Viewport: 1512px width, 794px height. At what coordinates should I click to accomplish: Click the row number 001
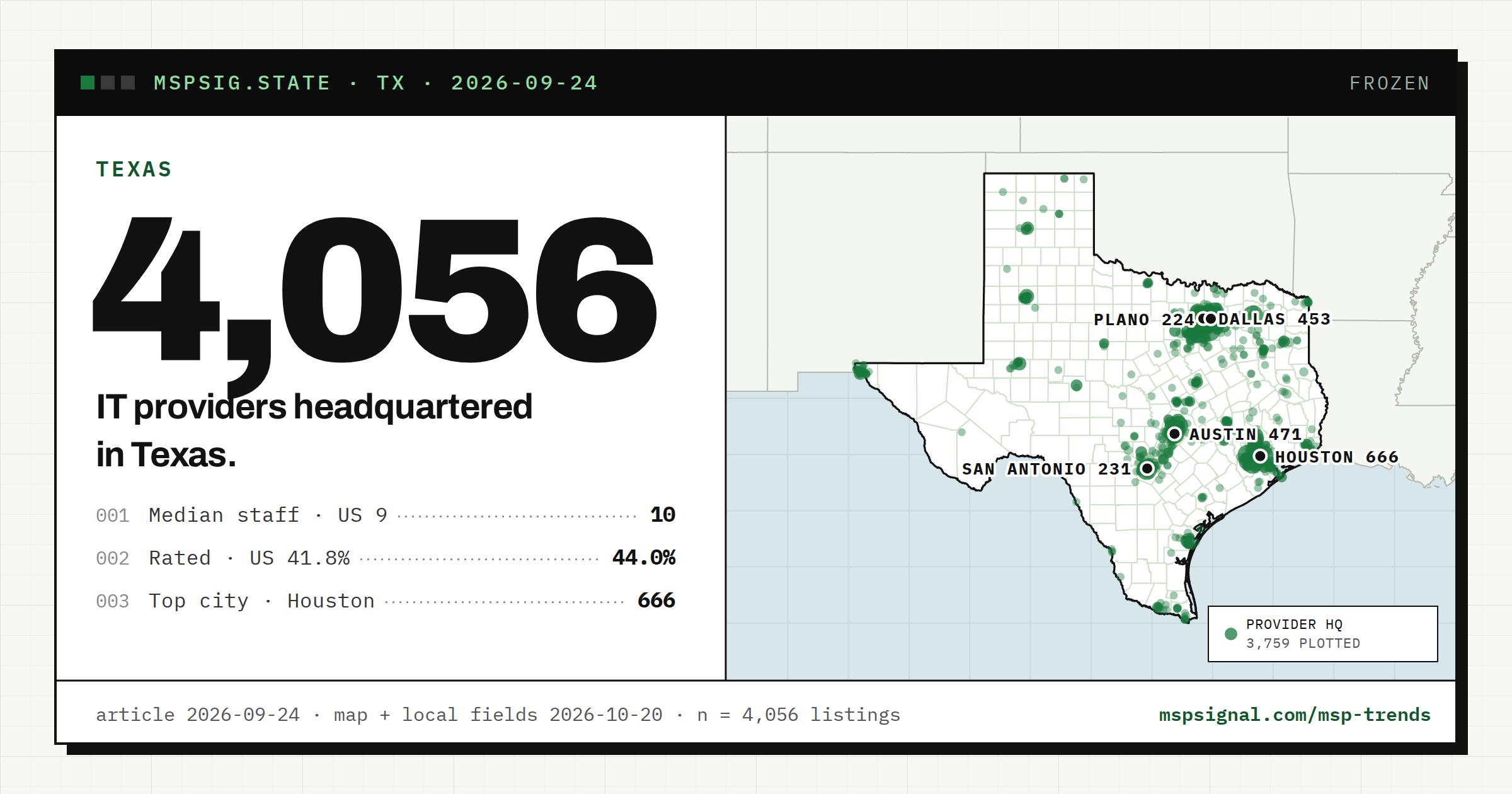pyautogui.click(x=112, y=515)
